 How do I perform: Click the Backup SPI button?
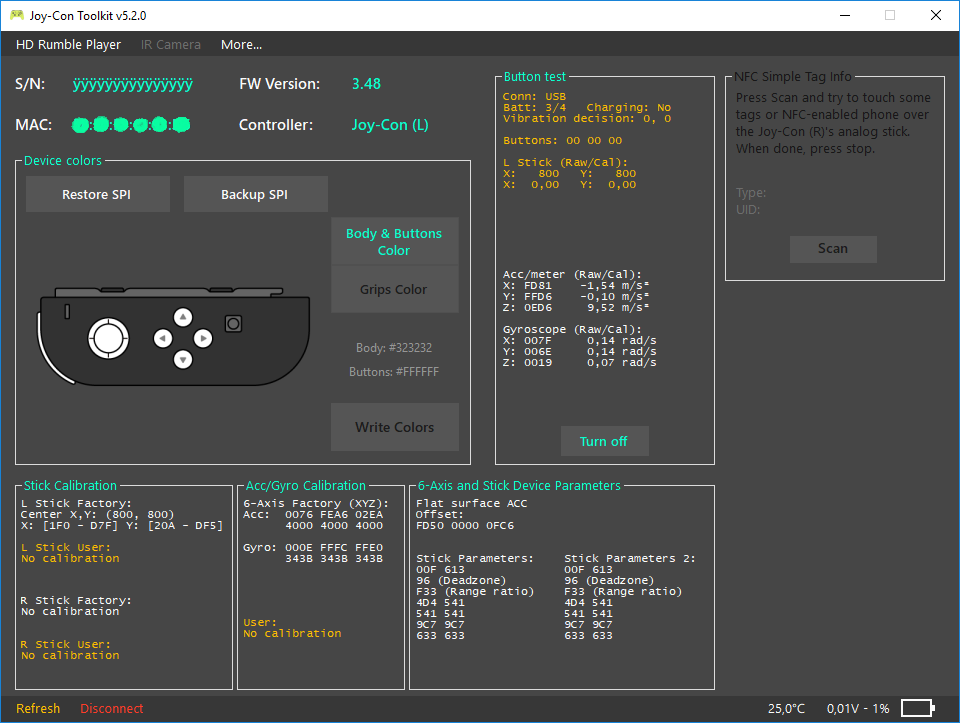[255, 194]
